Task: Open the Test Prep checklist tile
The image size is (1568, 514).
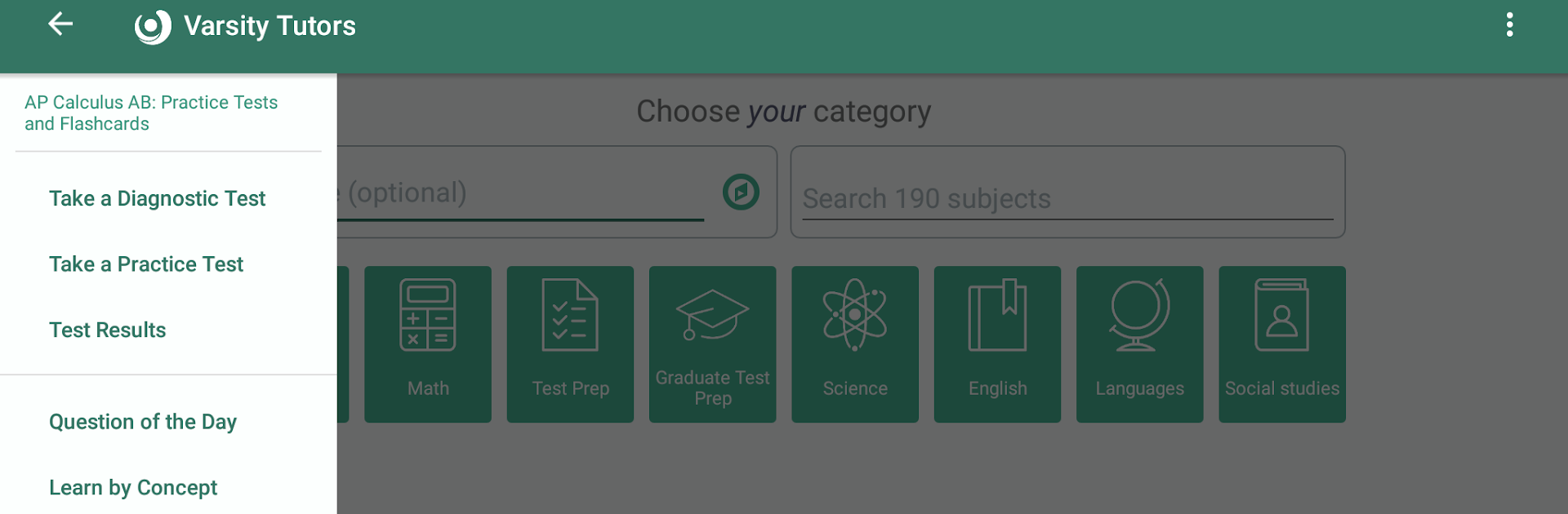Action: (x=570, y=343)
